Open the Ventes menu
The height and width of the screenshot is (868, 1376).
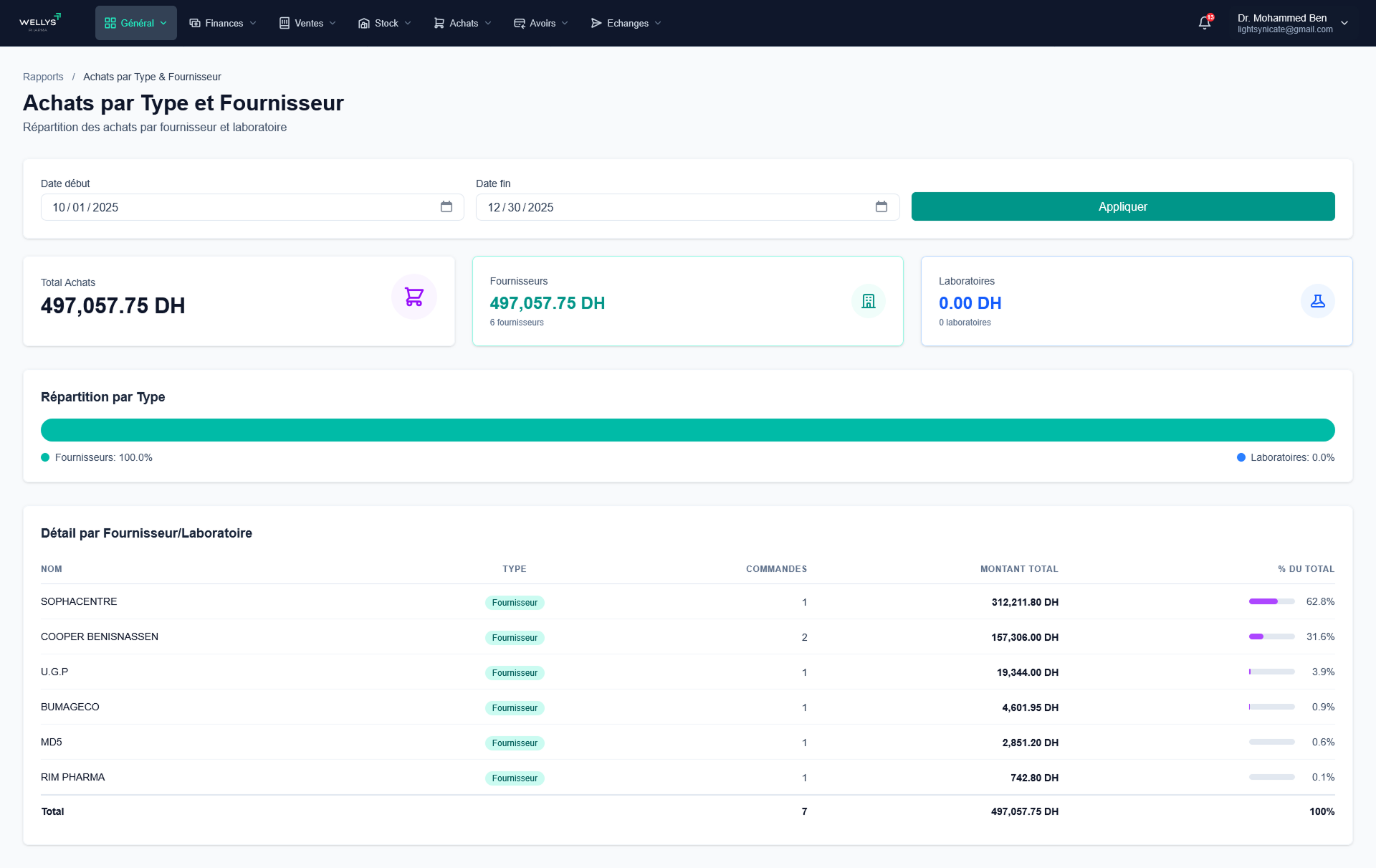[307, 23]
